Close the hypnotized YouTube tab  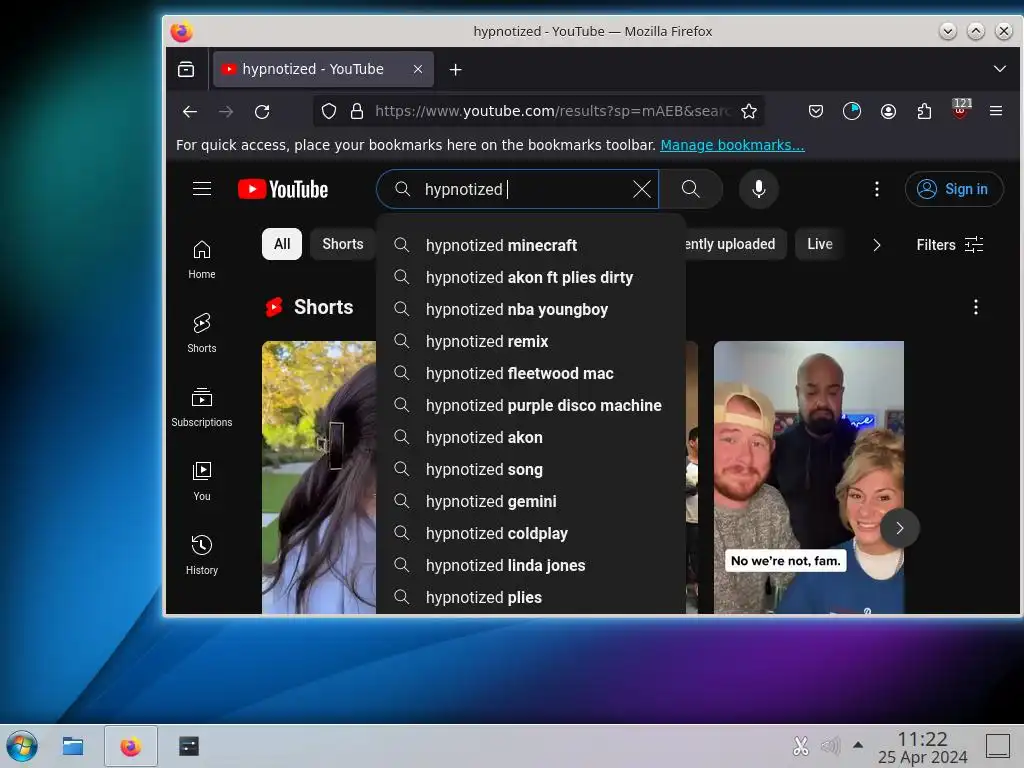coord(418,69)
